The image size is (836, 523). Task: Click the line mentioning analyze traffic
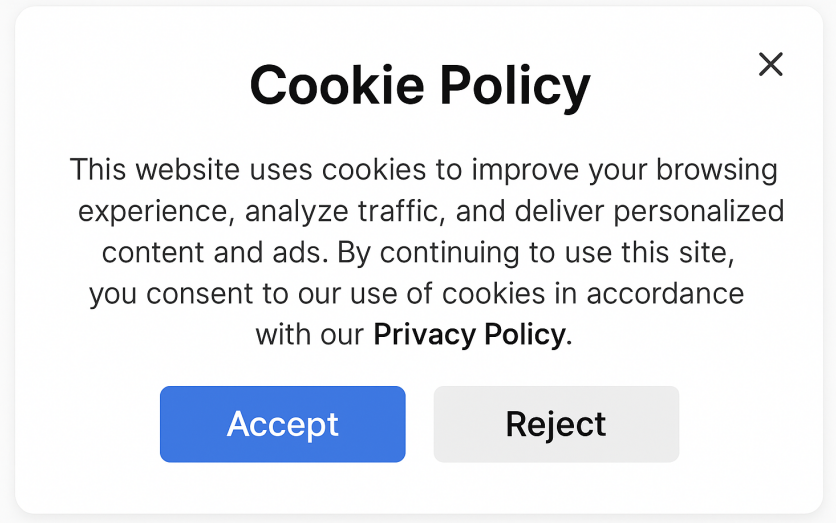(431, 212)
